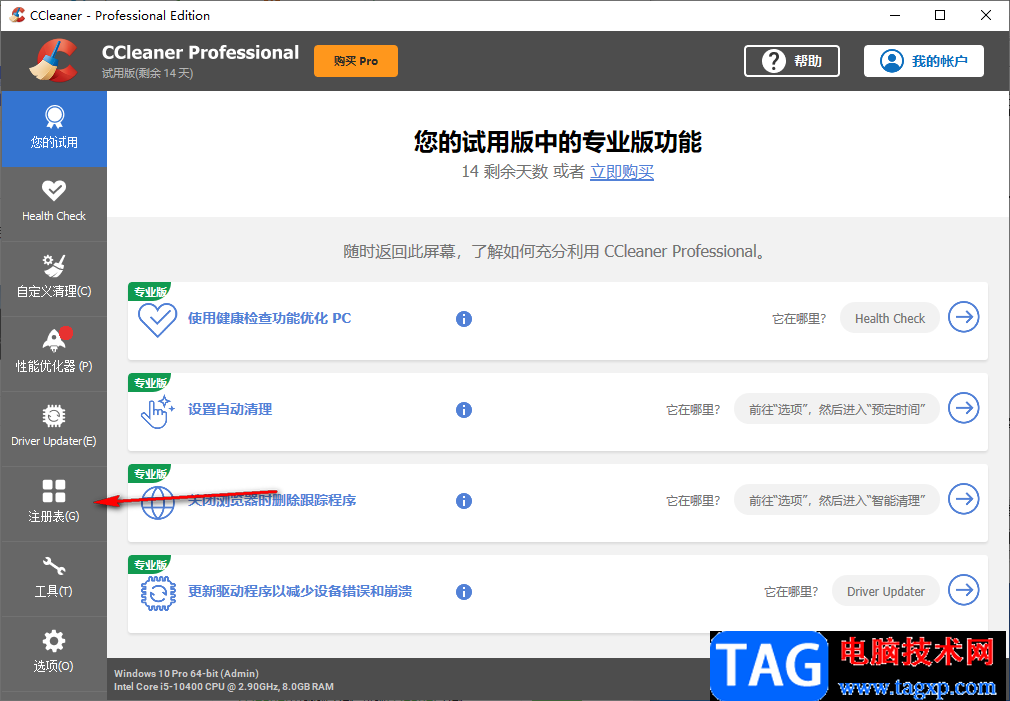Switch to the 您的试用 tab

pyautogui.click(x=54, y=129)
